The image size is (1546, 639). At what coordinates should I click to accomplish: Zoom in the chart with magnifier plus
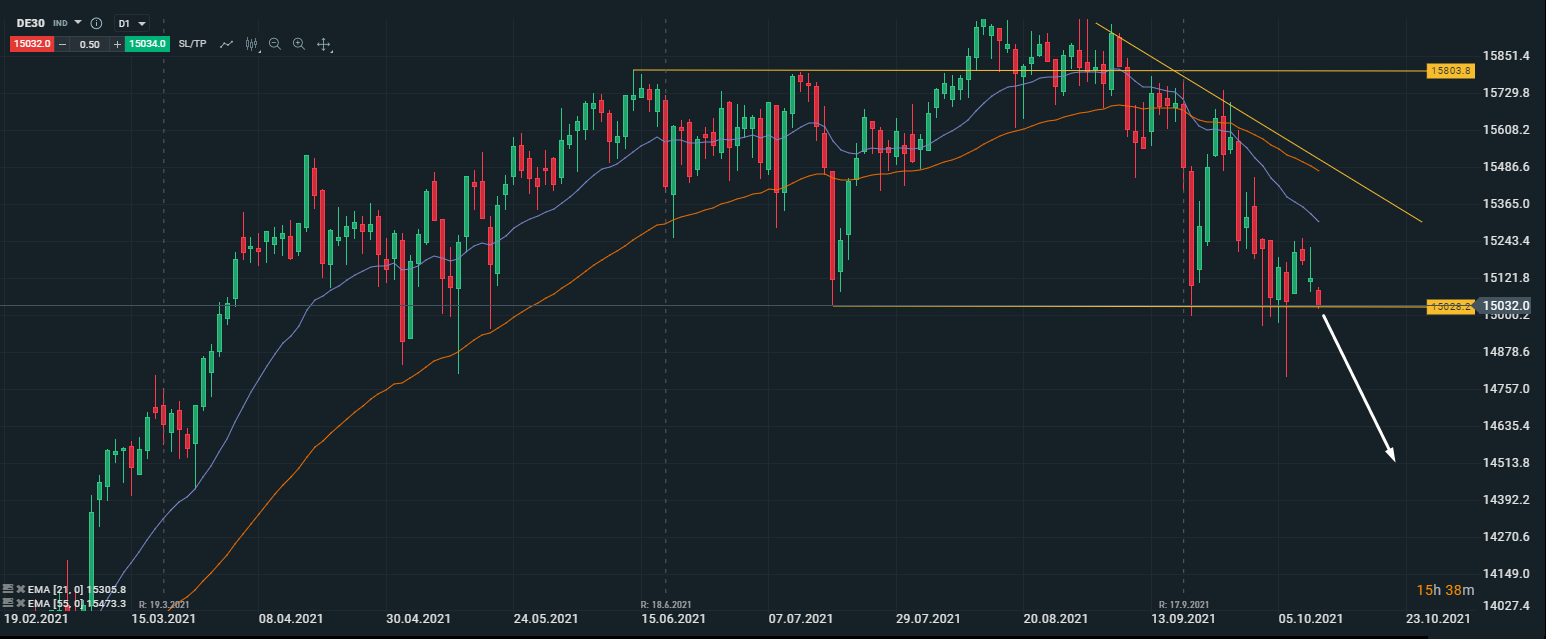point(299,44)
